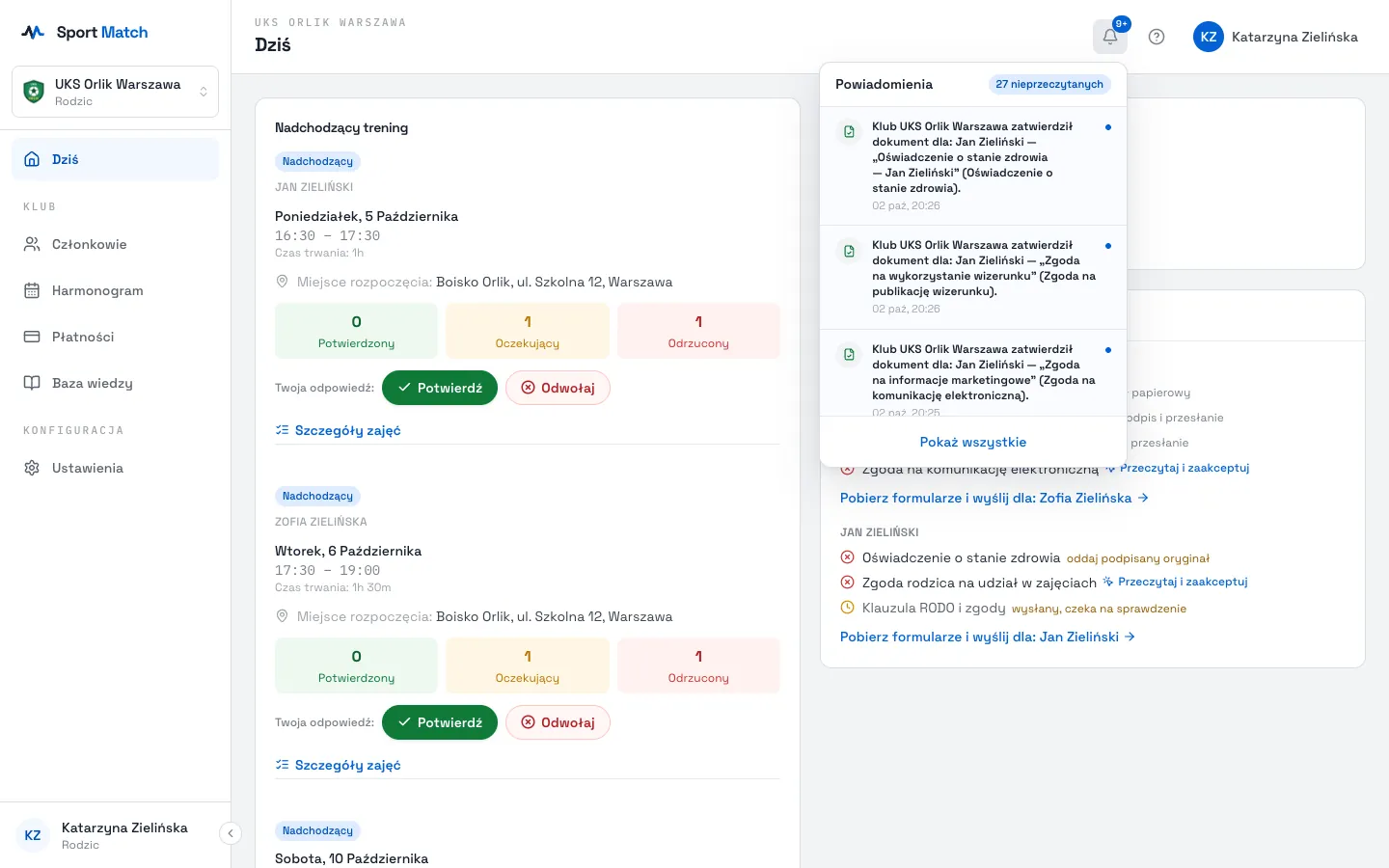This screenshot has width=1389, height=868.
Task: Click the pending clock icon beside Klauzula RODO
Action: [x=848, y=608]
